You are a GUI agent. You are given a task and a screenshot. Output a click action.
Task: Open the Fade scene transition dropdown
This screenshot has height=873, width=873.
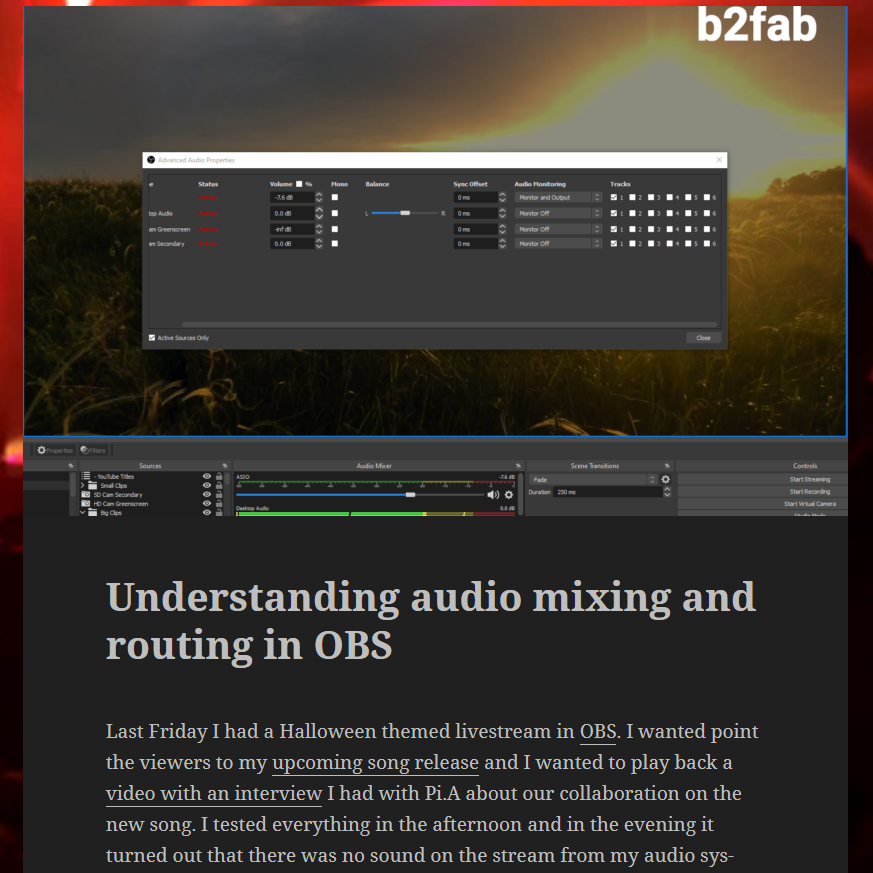[x=593, y=479]
